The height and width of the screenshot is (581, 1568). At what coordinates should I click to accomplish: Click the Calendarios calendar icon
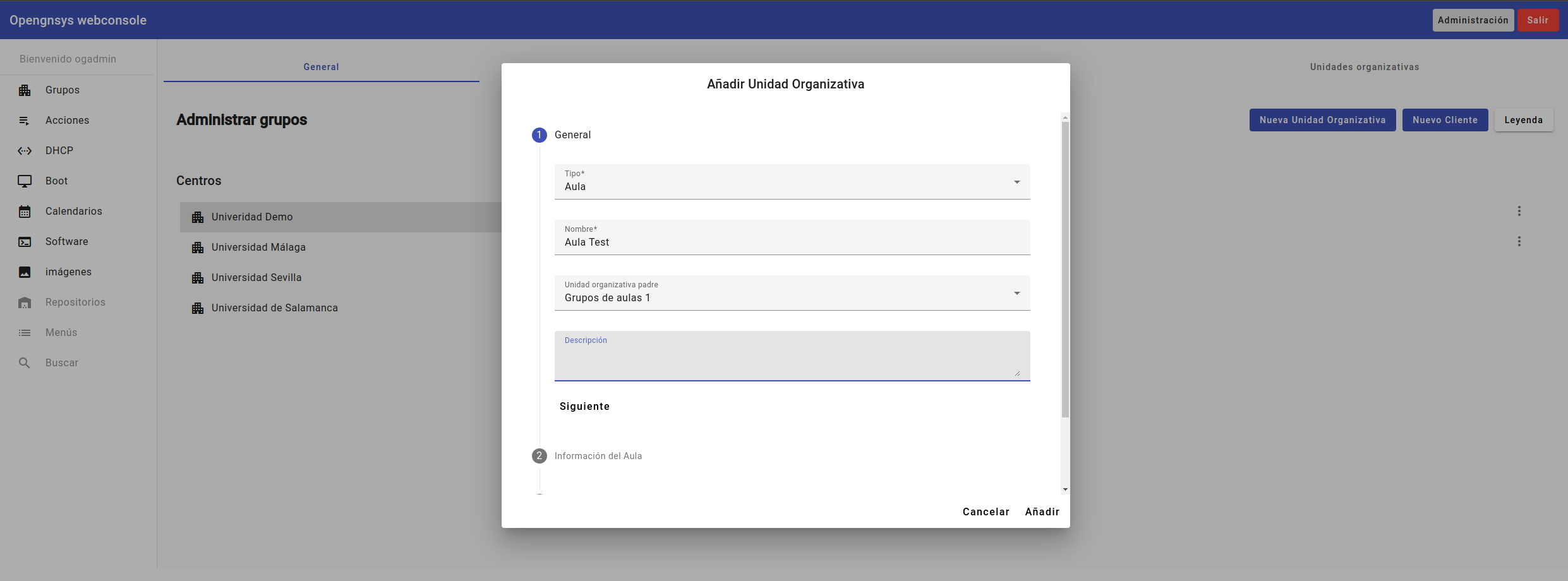coord(25,212)
